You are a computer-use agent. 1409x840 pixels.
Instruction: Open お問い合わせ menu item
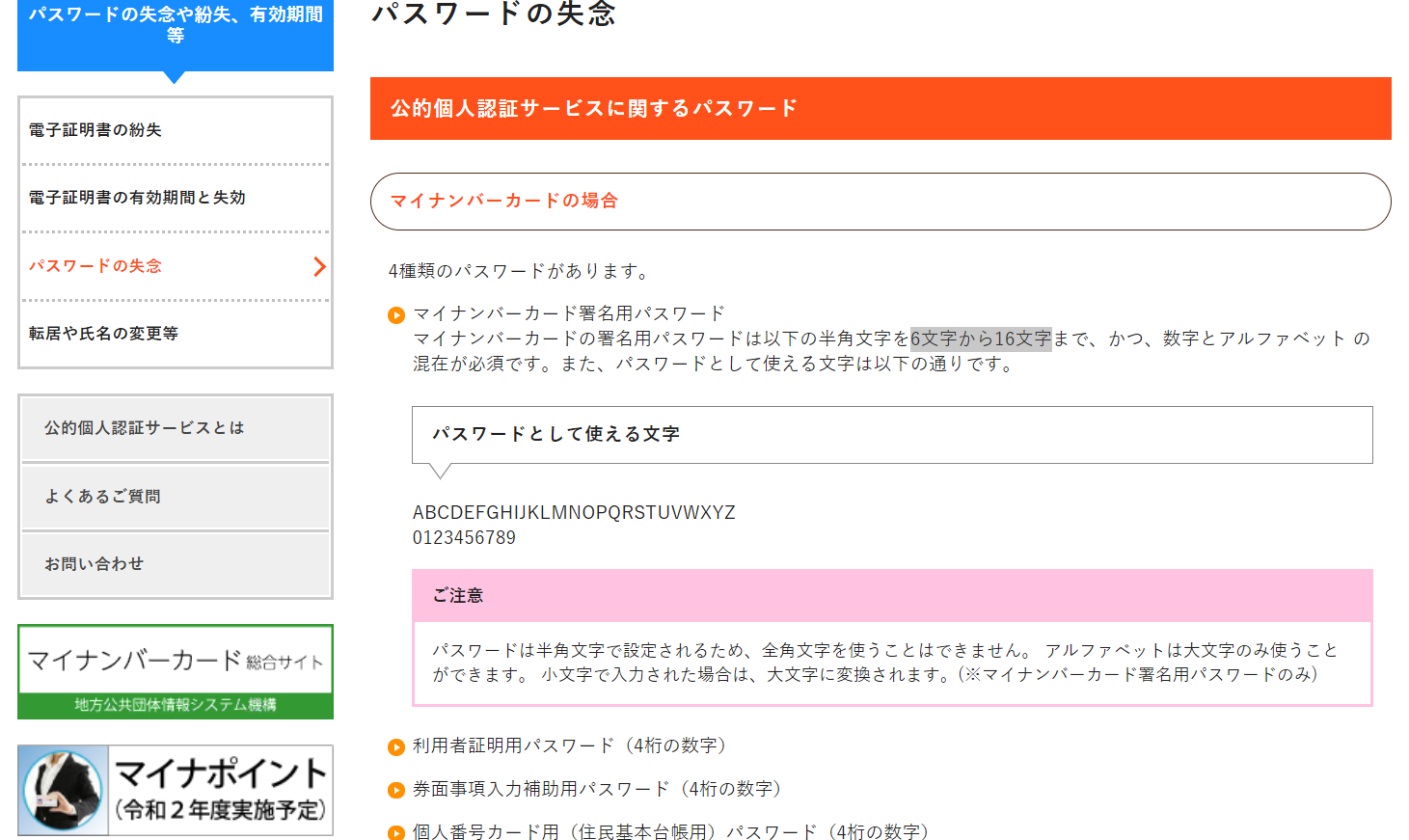coord(176,564)
